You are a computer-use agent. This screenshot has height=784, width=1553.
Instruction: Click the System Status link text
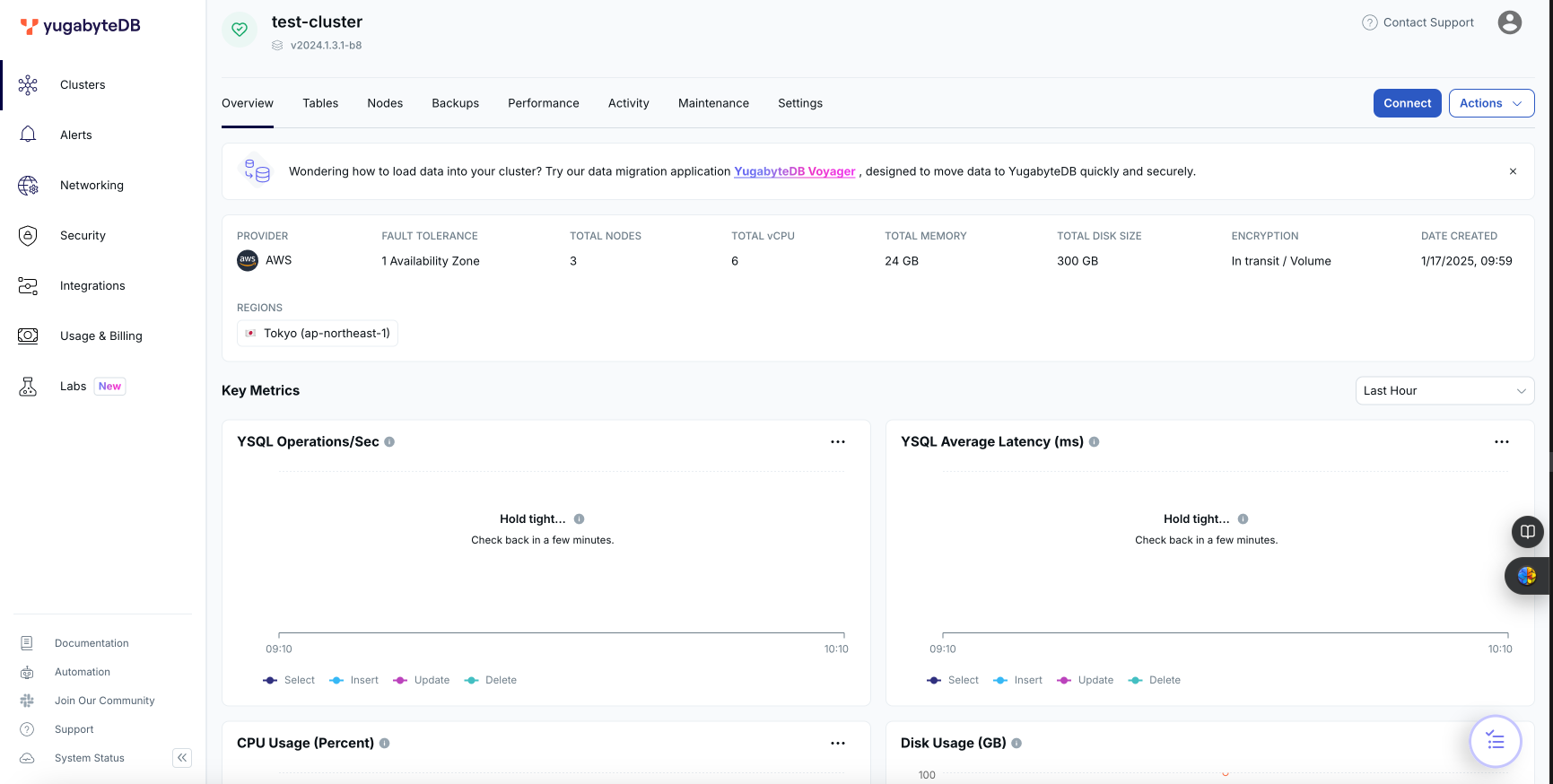(90, 758)
